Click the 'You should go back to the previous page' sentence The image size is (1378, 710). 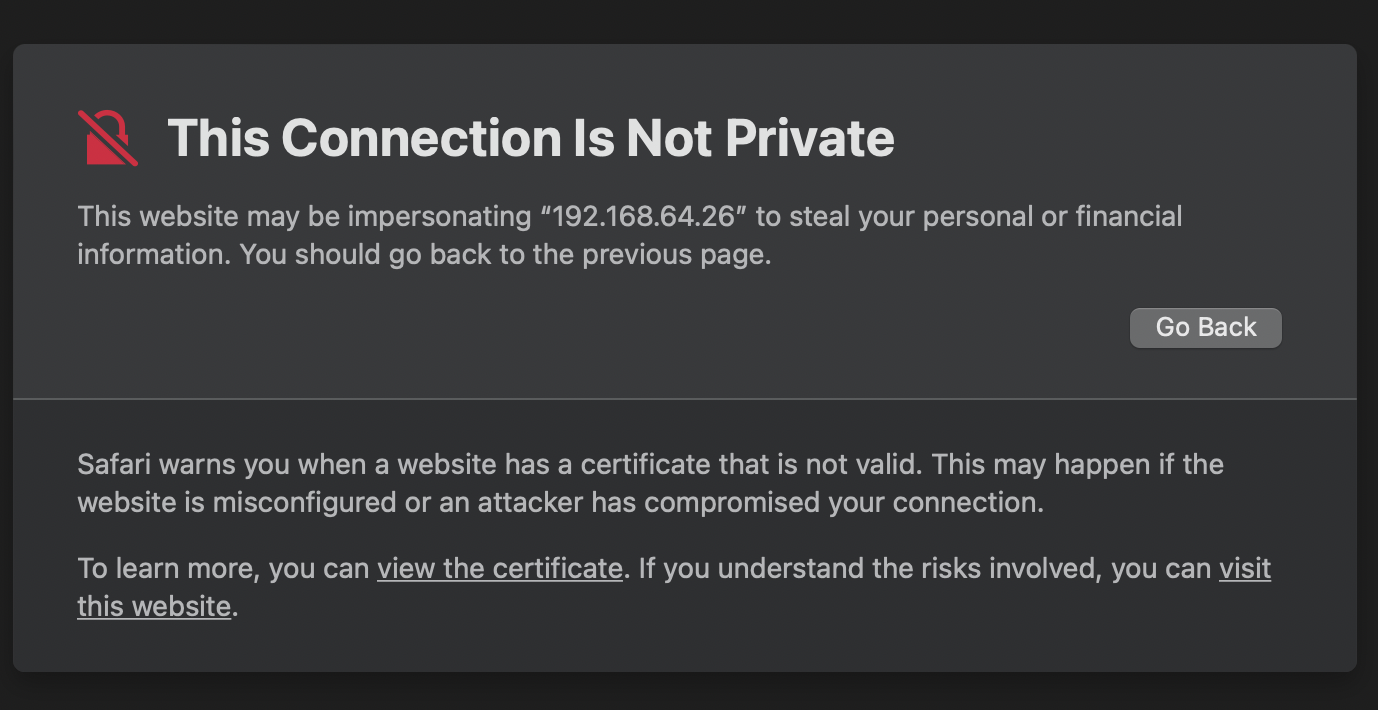tap(506, 255)
